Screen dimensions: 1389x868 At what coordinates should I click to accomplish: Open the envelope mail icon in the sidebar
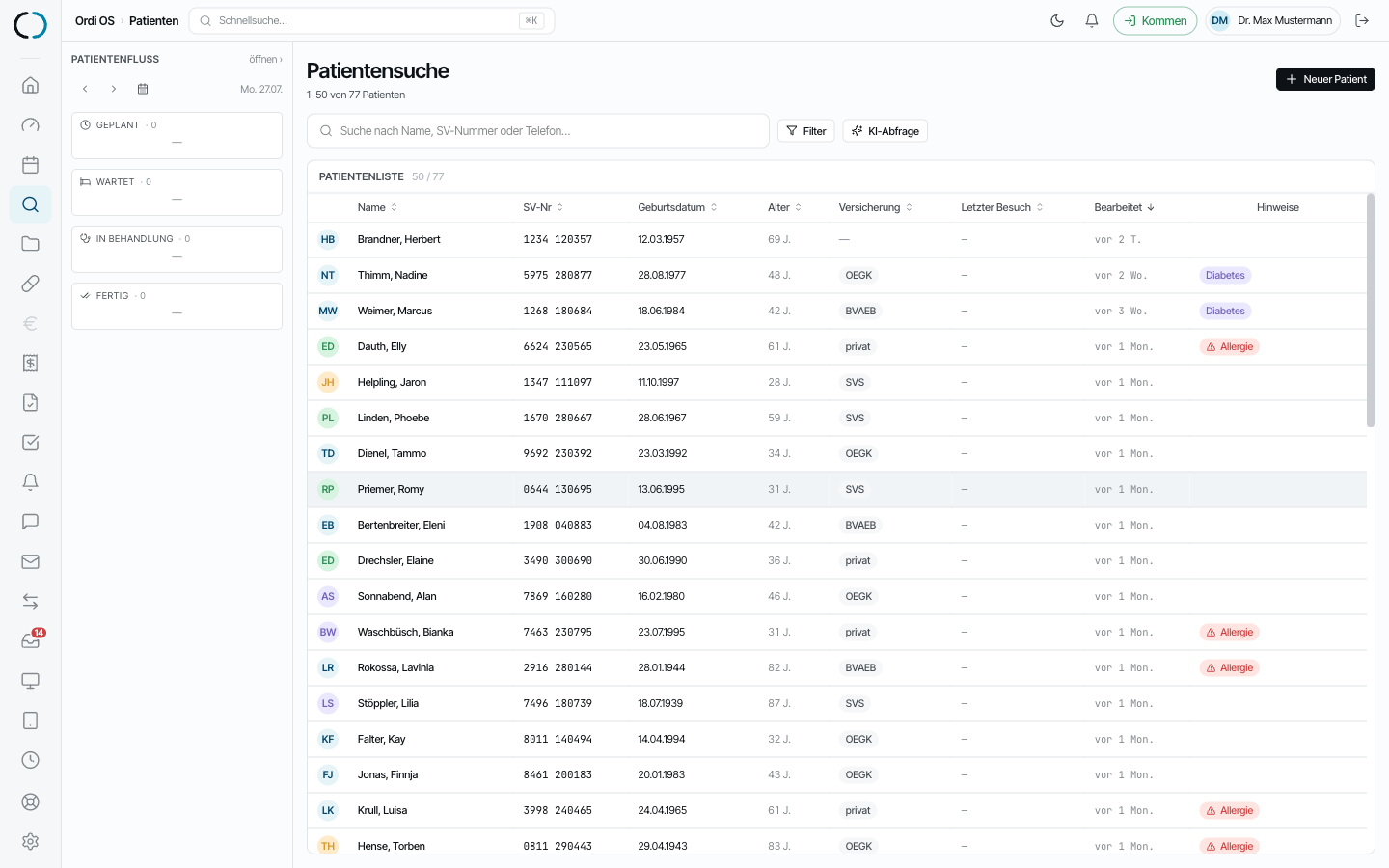[31, 561]
